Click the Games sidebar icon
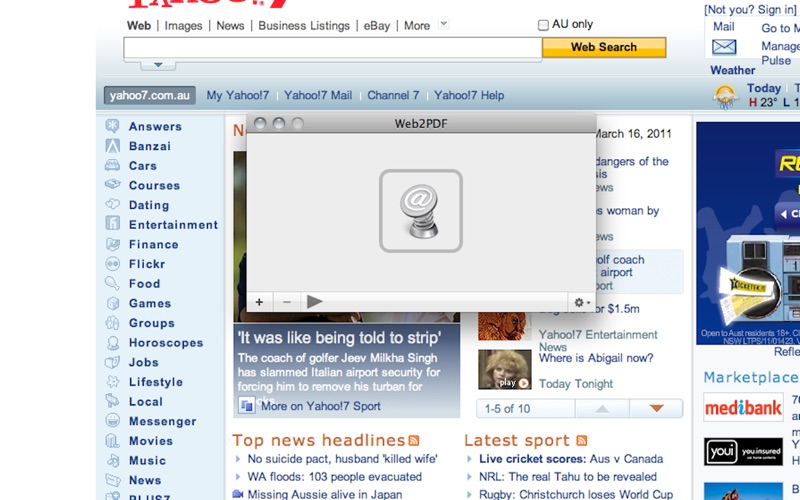800x500 pixels. coord(112,303)
